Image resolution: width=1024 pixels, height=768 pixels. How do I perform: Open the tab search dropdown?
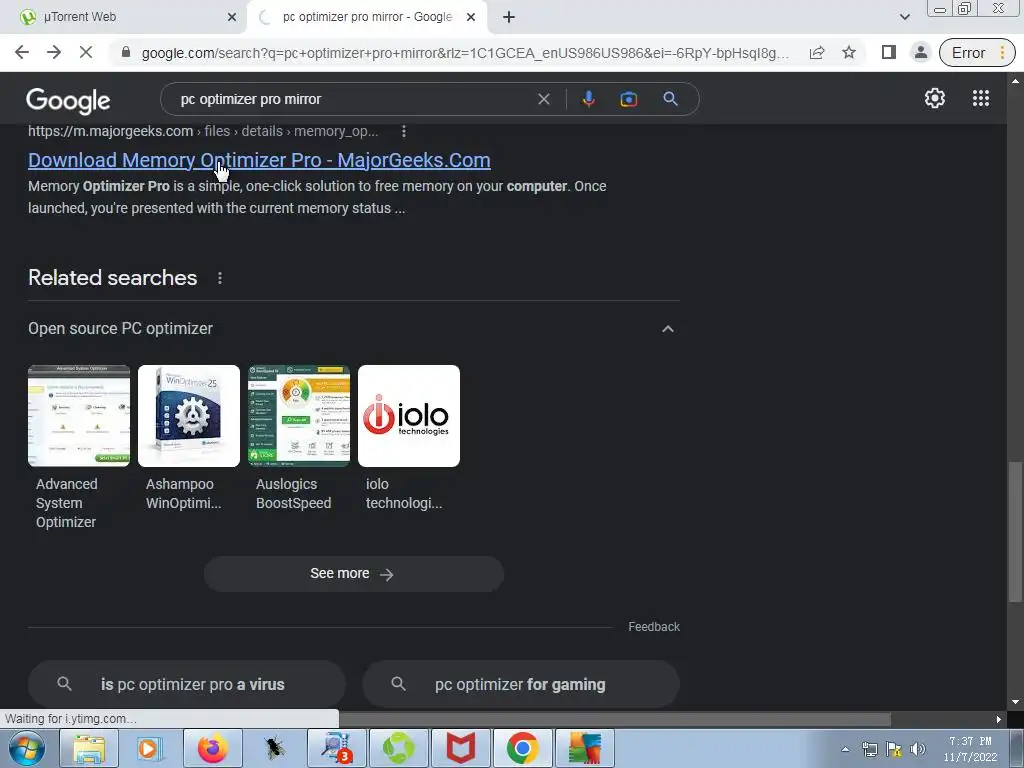(x=904, y=17)
